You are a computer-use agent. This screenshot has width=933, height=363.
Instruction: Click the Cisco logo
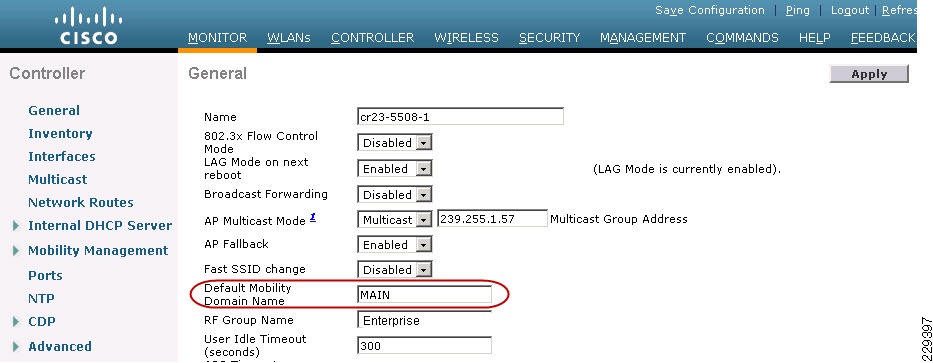tap(86, 26)
